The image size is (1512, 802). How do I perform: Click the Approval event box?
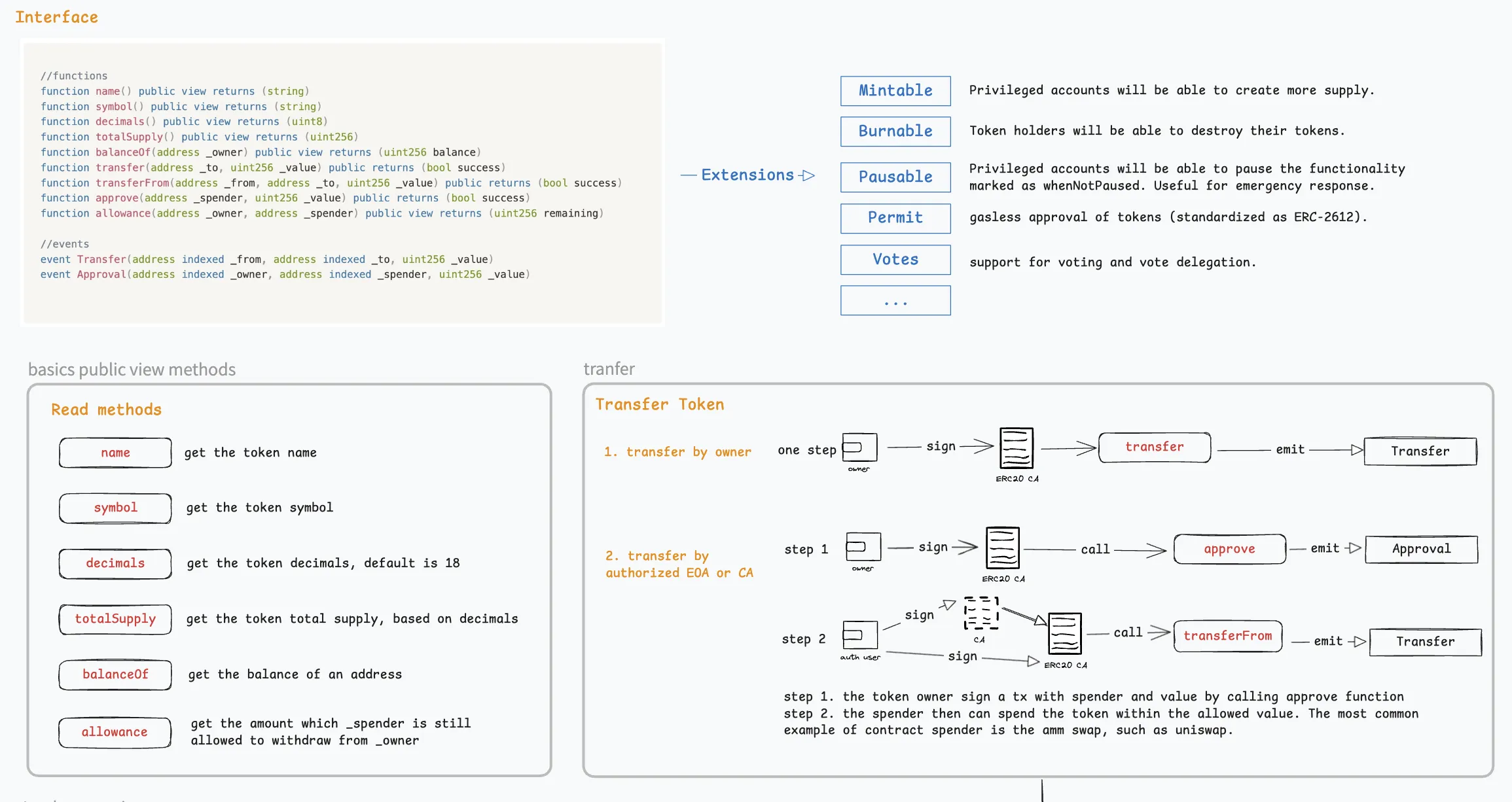[1421, 549]
